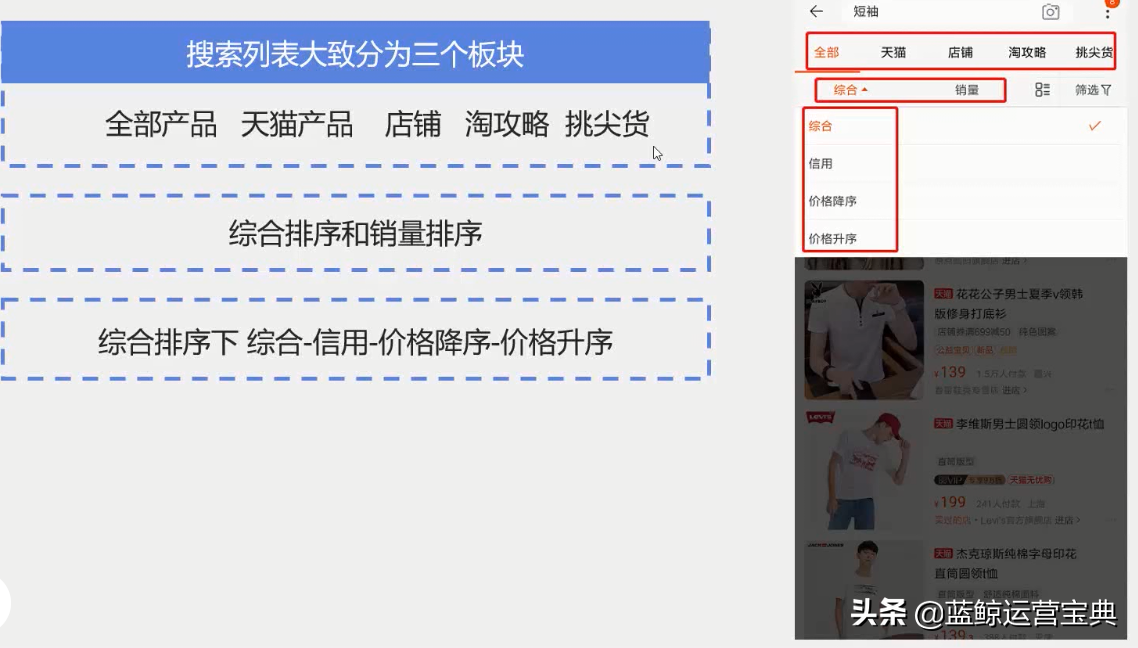
Task: Click the 新品 tag on the ¥139 shirt
Action: 985,350
